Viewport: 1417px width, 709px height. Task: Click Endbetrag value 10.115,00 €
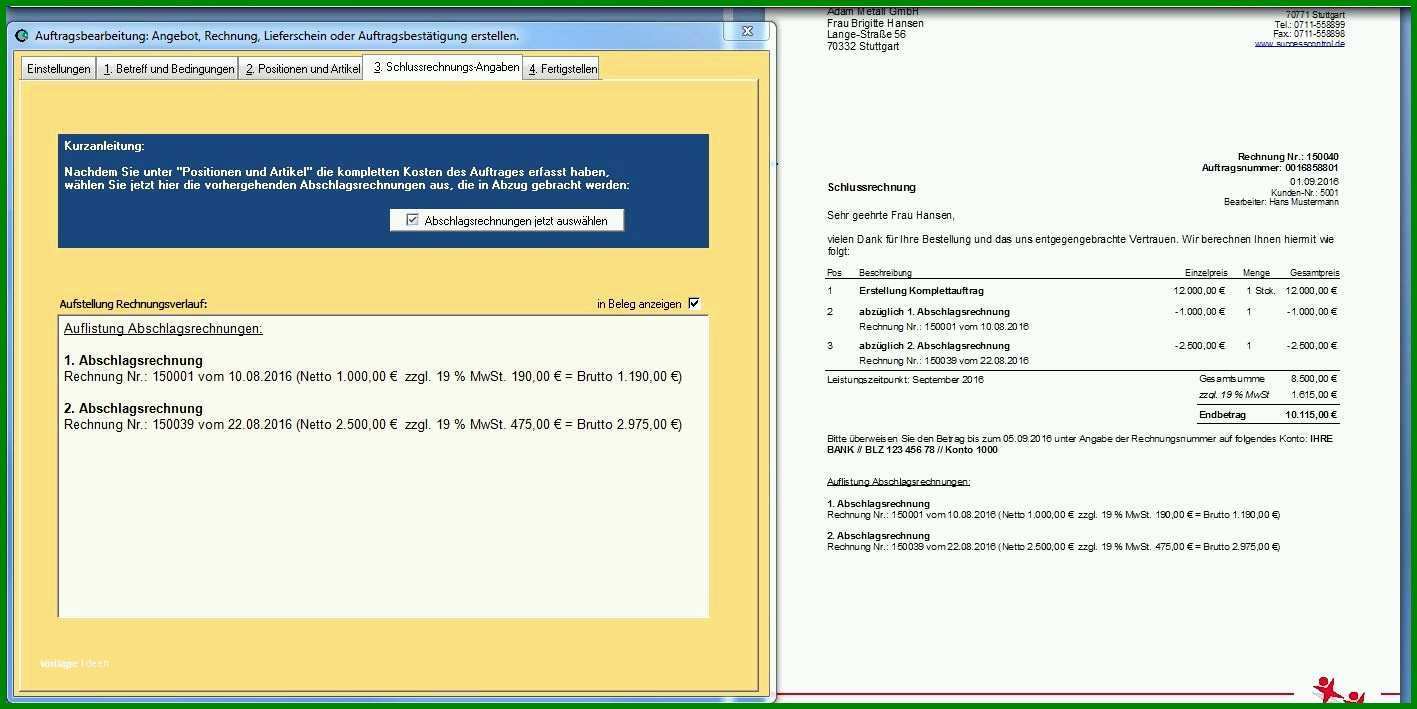point(1311,414)
